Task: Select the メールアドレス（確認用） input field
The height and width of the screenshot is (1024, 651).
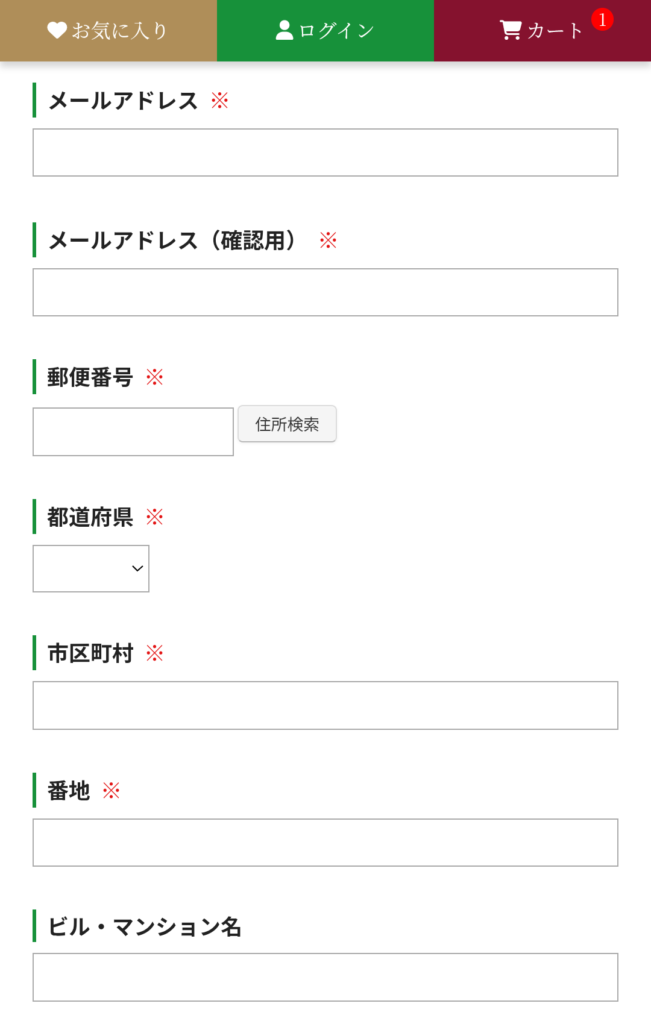Action: (325, 292)
